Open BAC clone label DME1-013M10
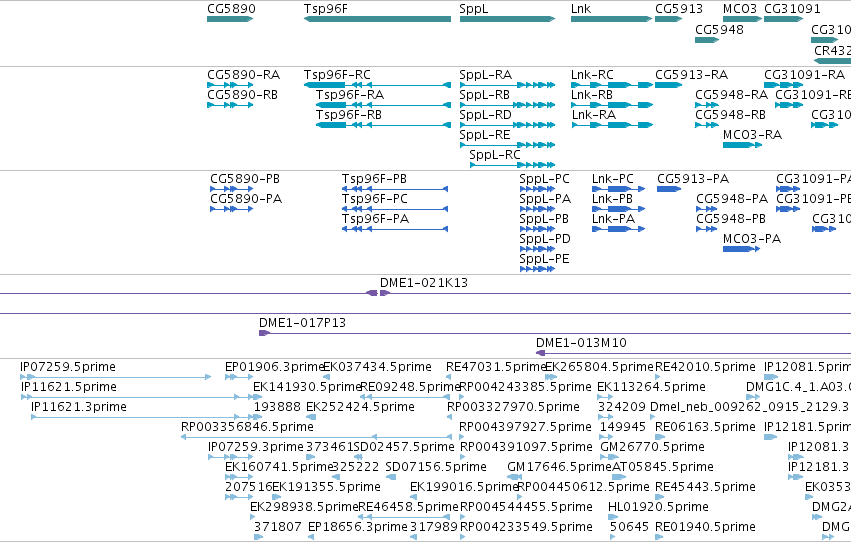The height and width of the screenshot is (542, 851). coord(581,343)
